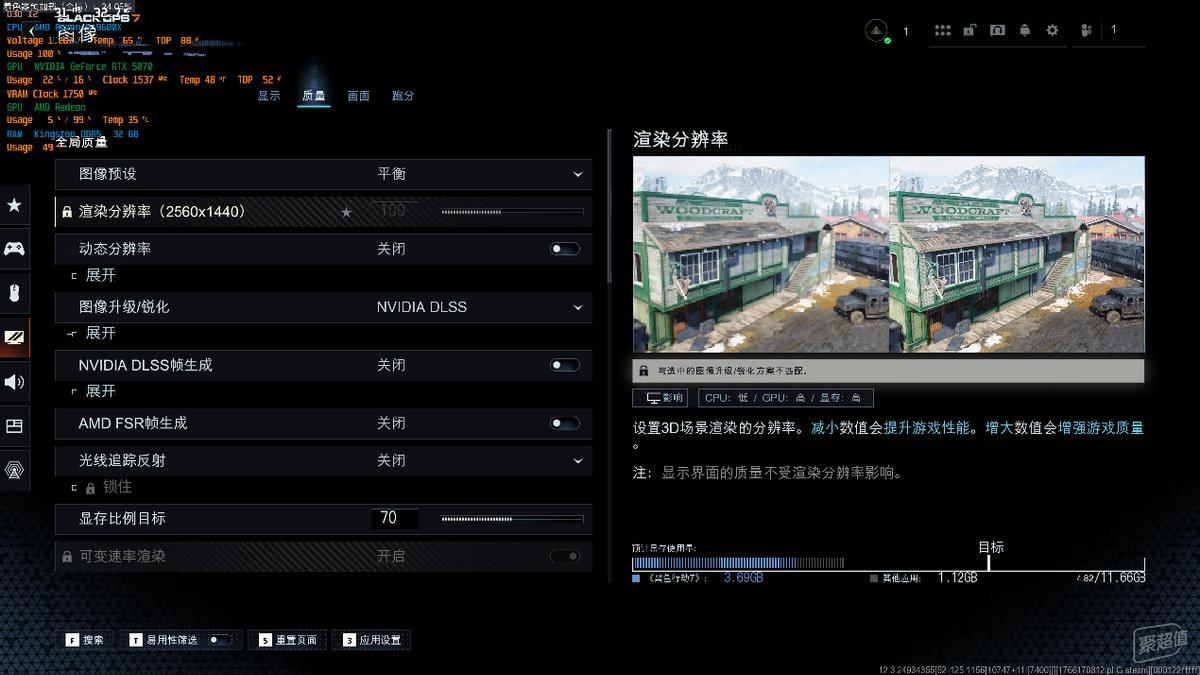Open audio settings via speaker sidebar icon
The width and height of the screenshot is (1200, 675).
(x=14, y=381)
